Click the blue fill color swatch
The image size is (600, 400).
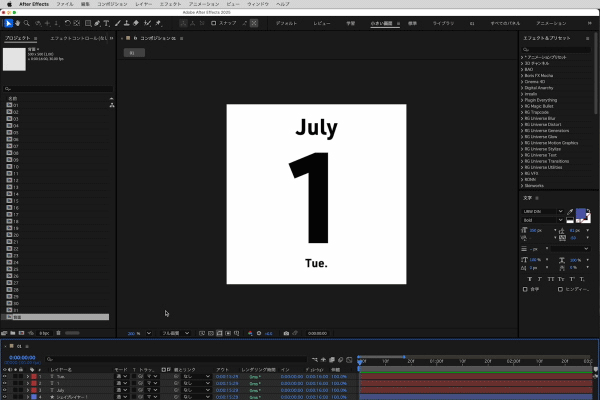(x=580, y=214)
